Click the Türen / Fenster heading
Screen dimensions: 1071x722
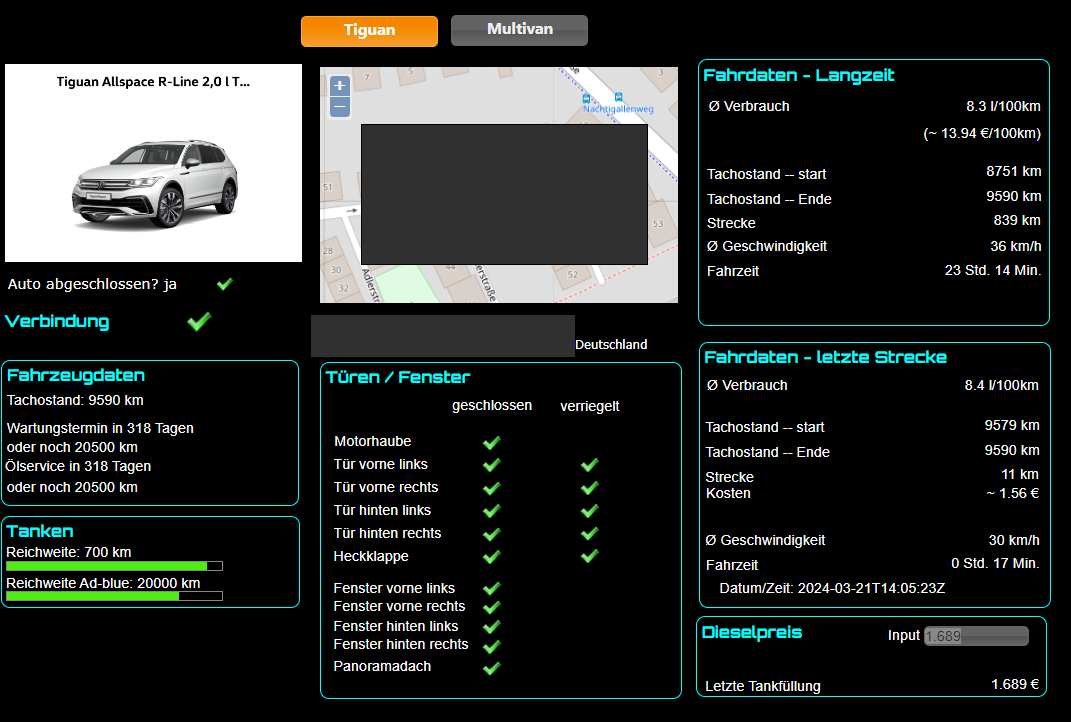398,377
